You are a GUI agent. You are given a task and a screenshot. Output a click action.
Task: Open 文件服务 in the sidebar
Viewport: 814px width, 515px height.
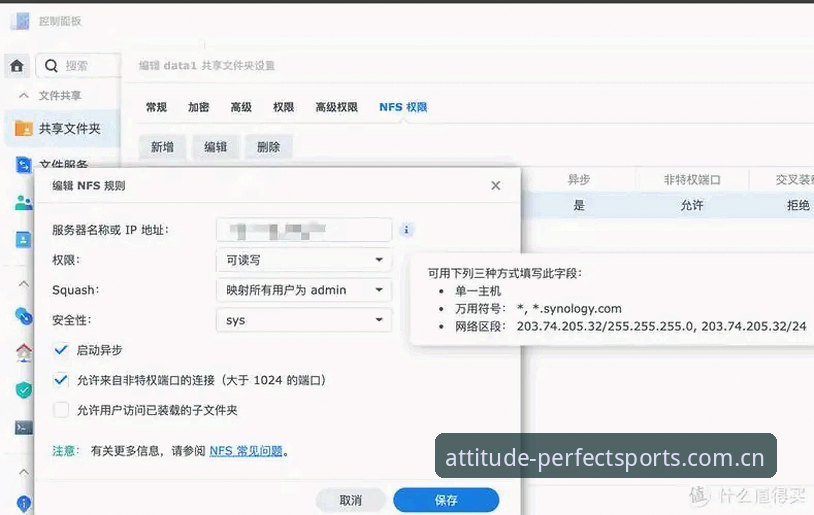(63, 165)
